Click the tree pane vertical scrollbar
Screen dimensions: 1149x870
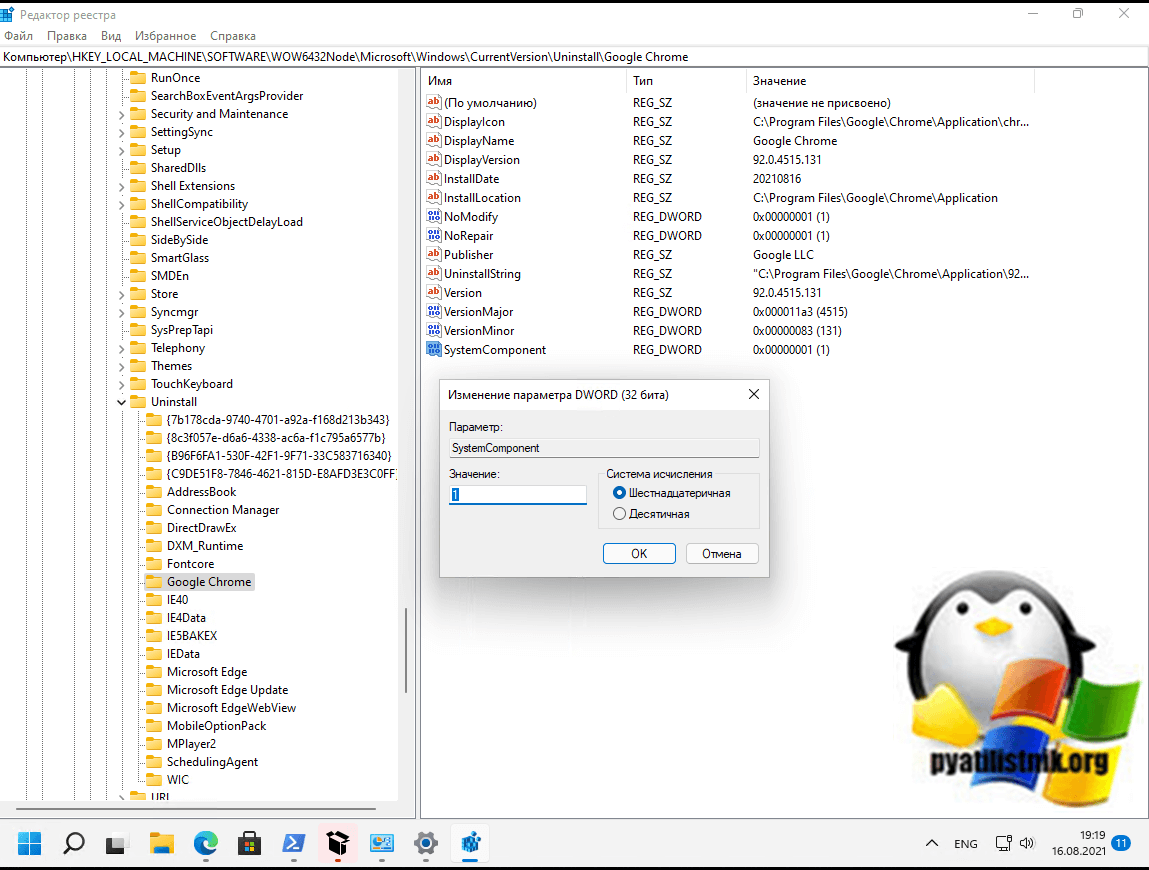405,650
